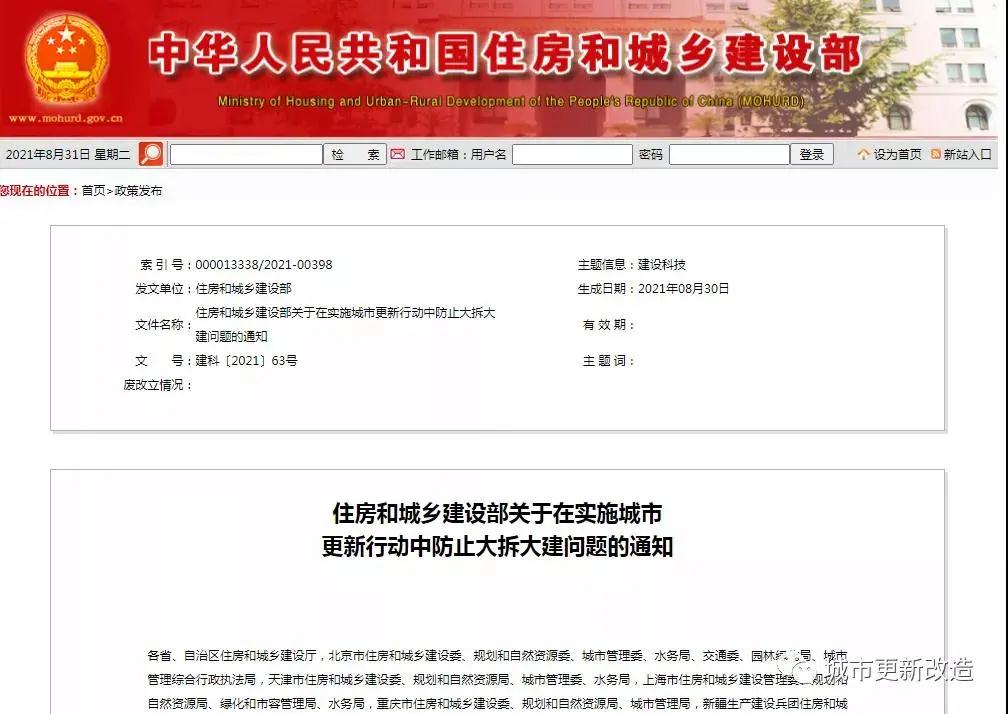
Task: Go to 首页 in breadcrumb
Action: (x=93, y=191)
